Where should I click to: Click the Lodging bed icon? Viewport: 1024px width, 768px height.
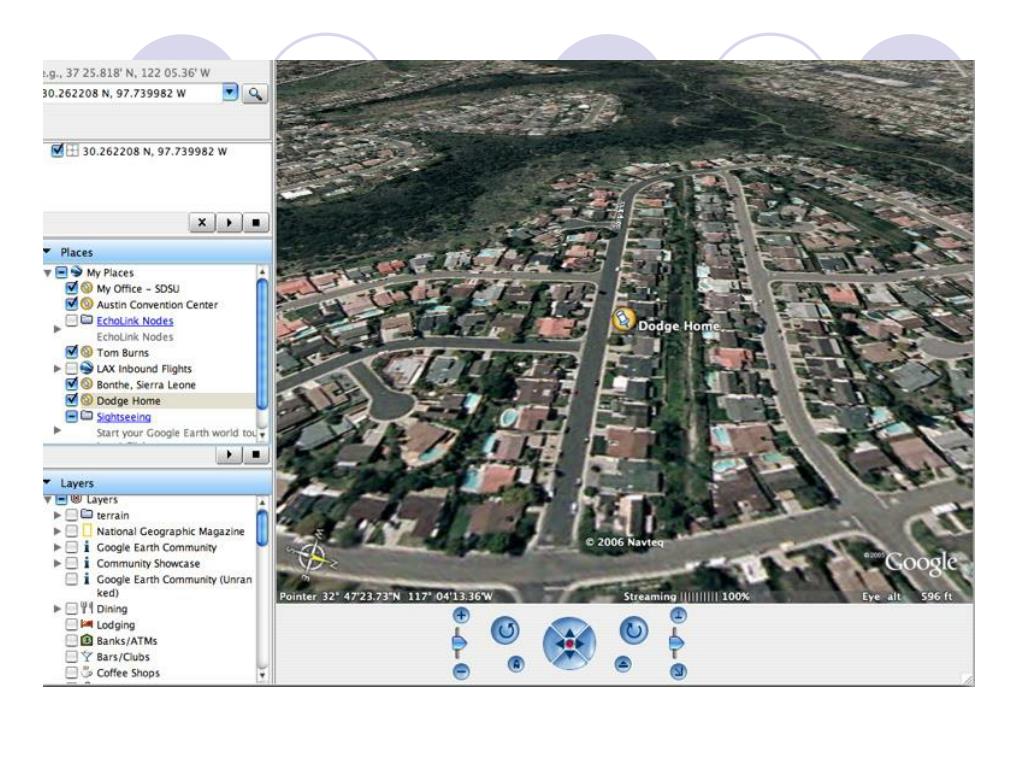[86, 624]
